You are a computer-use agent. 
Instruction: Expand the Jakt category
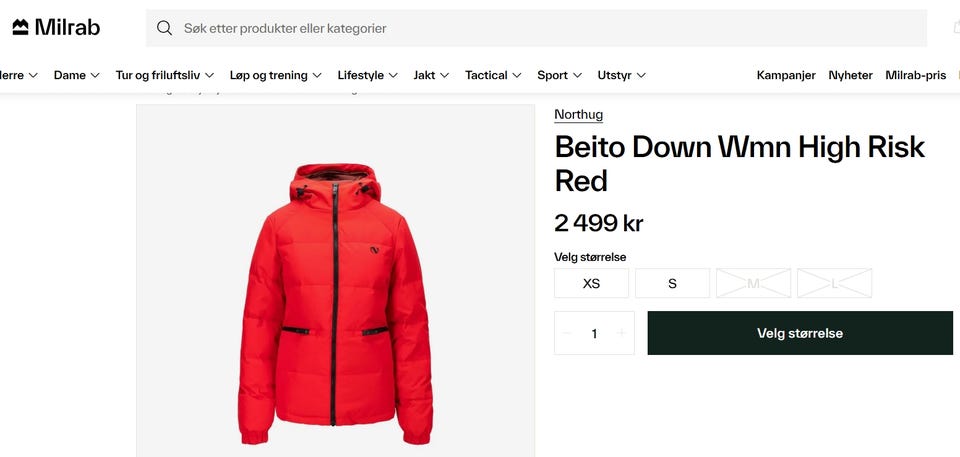coord(431,75)
